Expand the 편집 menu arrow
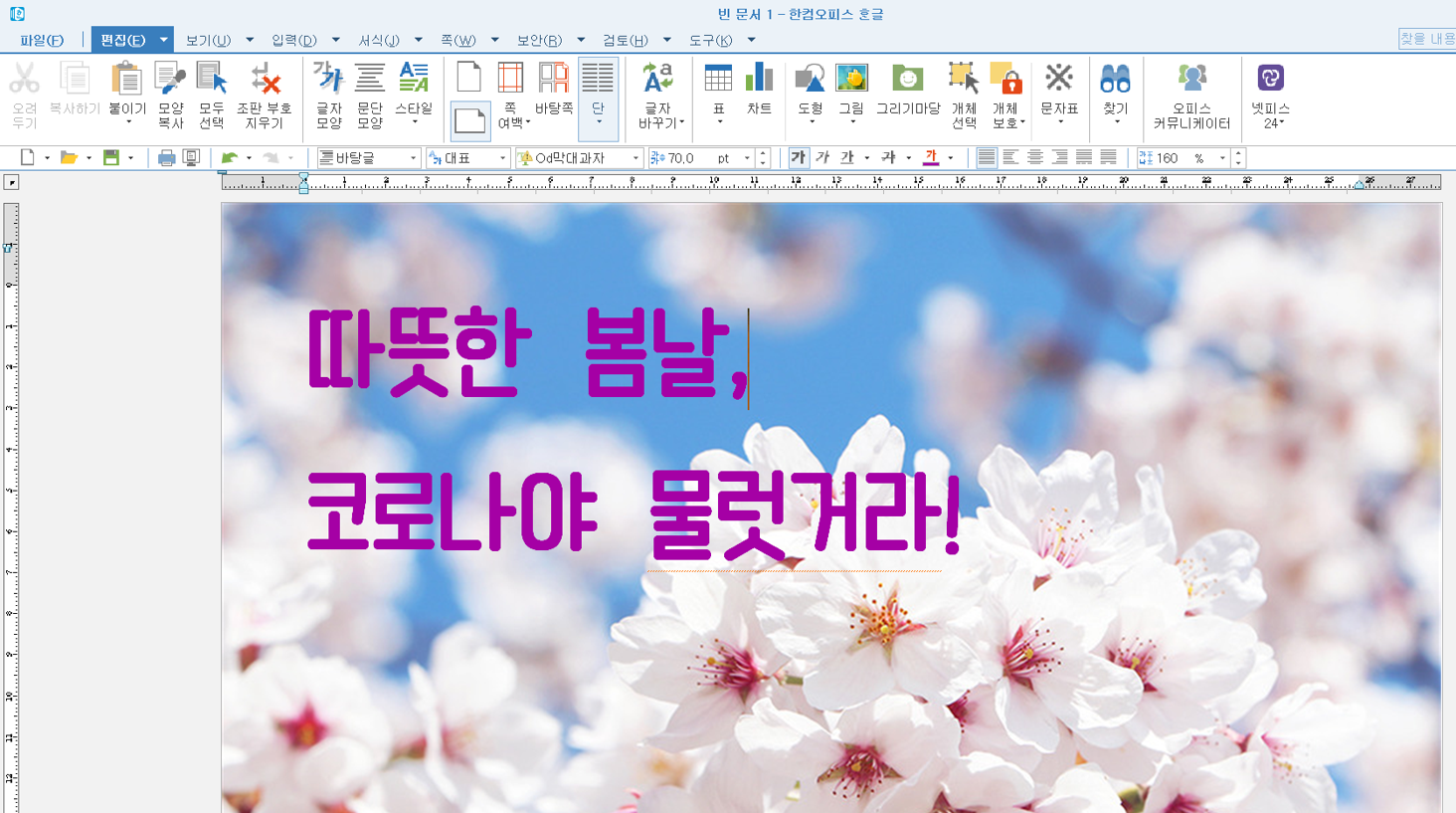 (x=163, y=40)
